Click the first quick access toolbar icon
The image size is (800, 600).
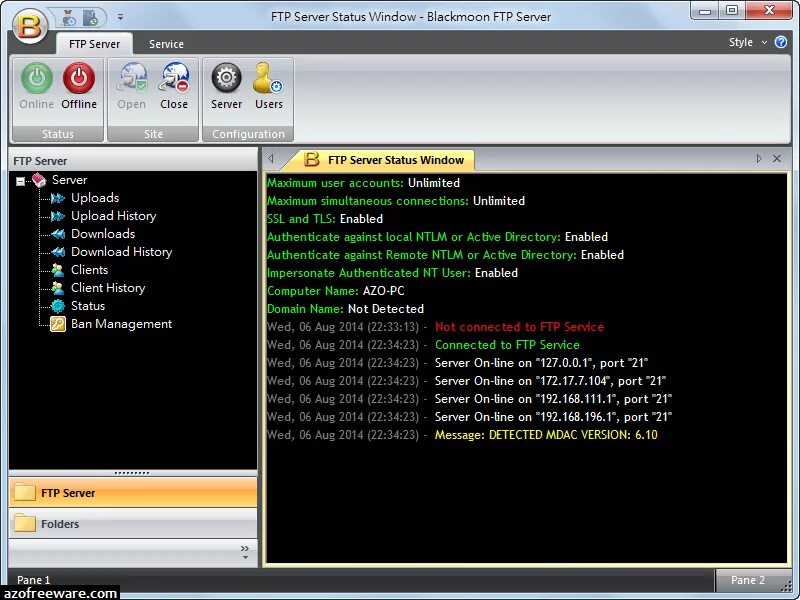point(68,17)
